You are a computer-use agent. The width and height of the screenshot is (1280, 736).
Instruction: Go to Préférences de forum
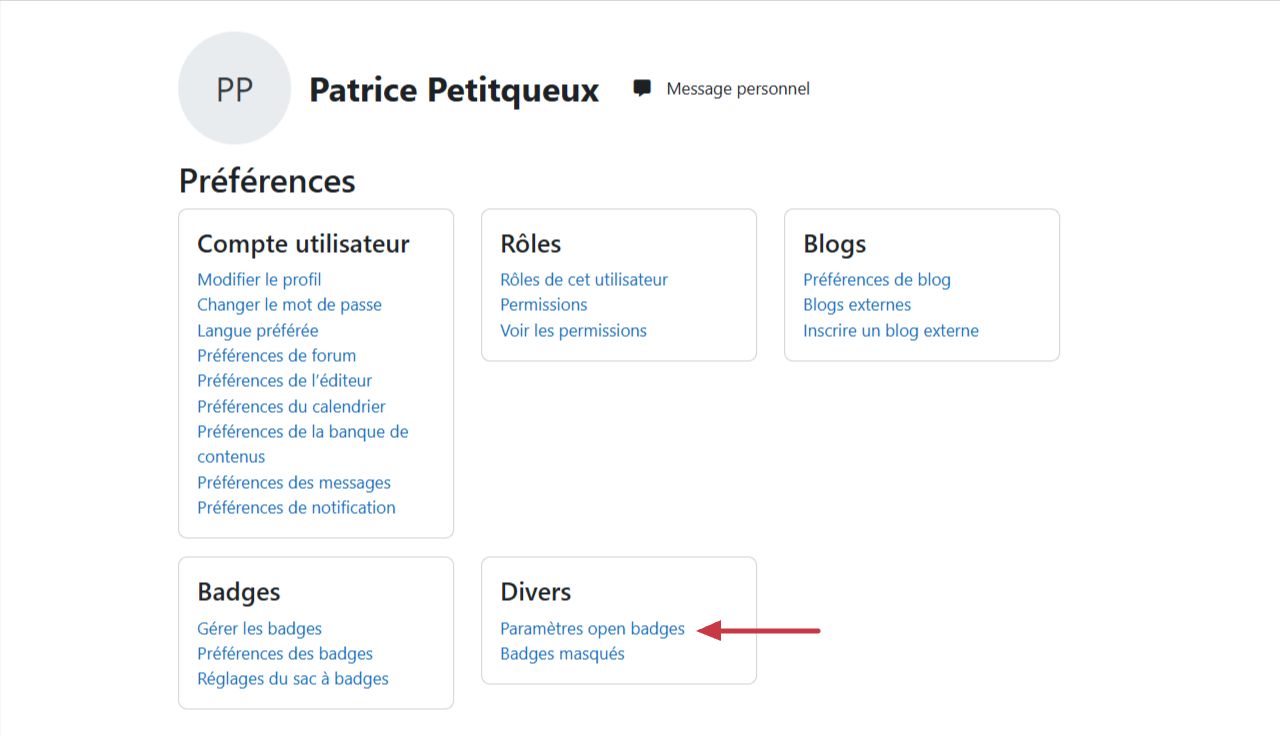(x=276, y=356)
